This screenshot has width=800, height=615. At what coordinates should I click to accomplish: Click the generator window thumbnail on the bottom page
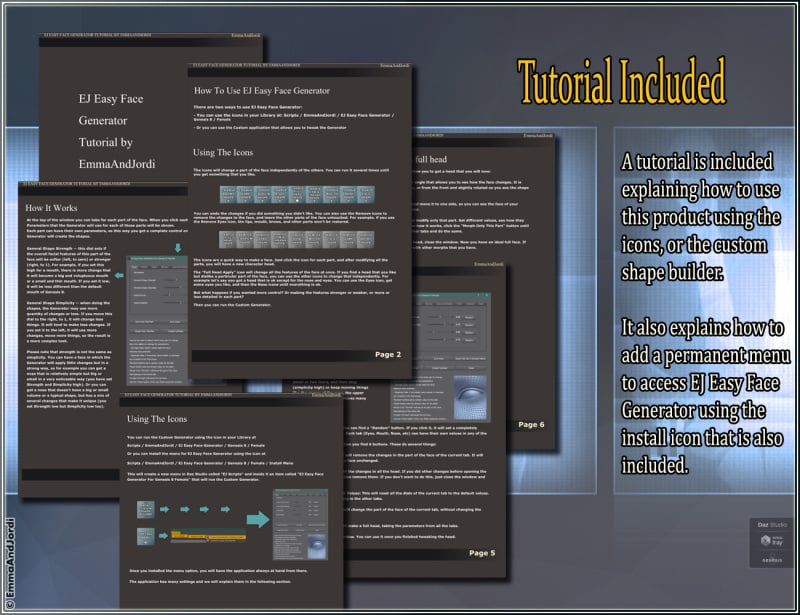[x=301, y=524]
